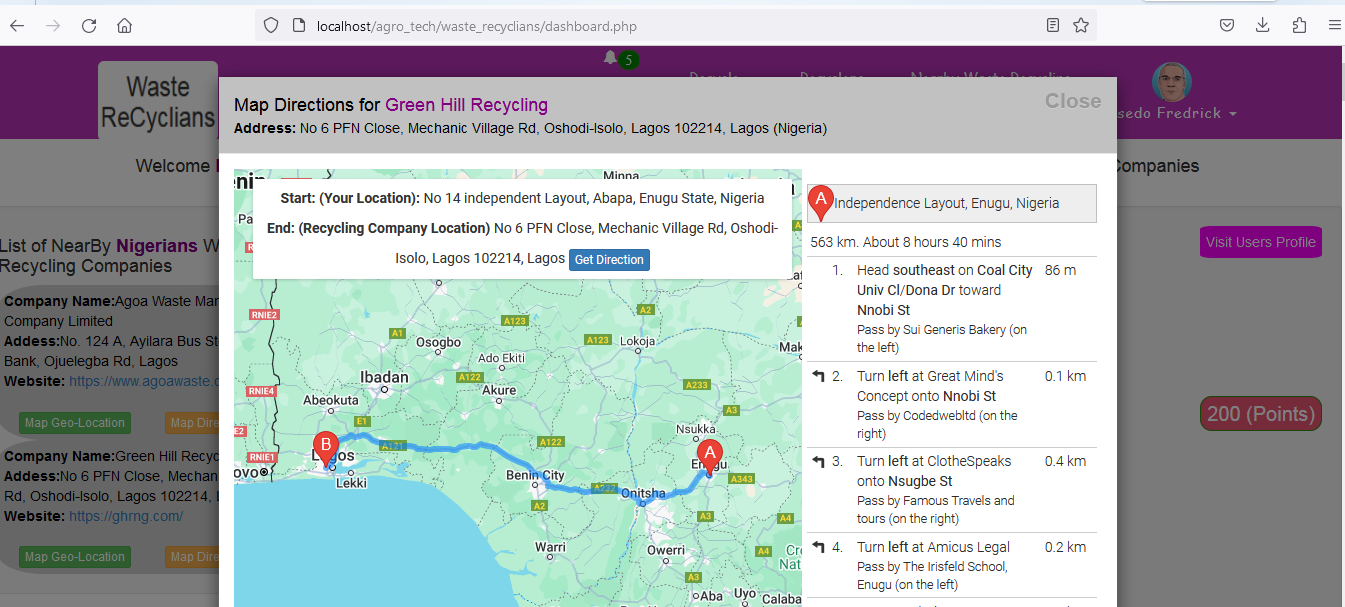Click Abeokuta label on map
This screenshot has height=607, width=1345.
pyautogui.click(x=331, y=398)
